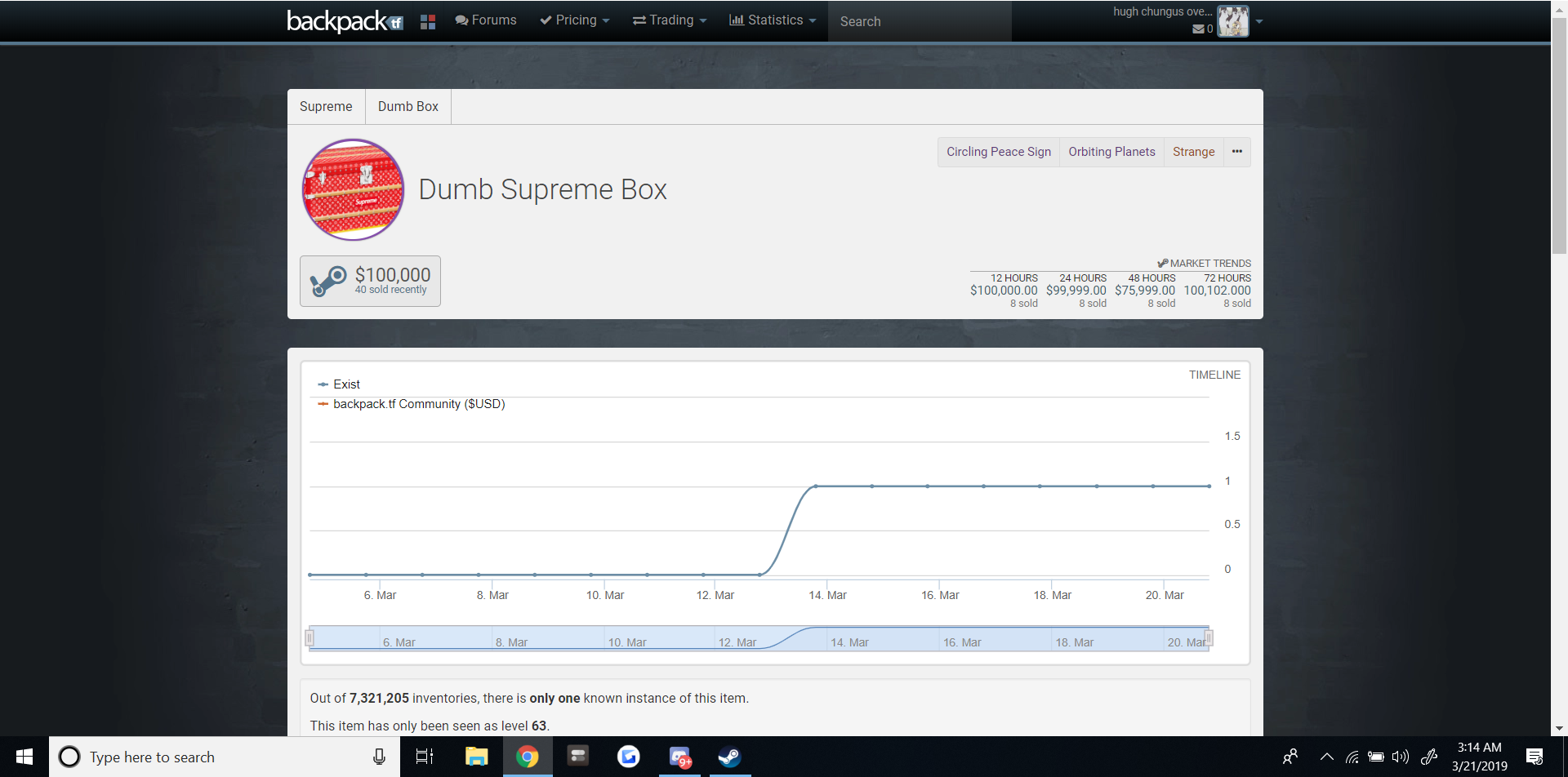Click the 48 HOURS price $75,999.00
1568x777 pixels.
[x=1145, y=291]
